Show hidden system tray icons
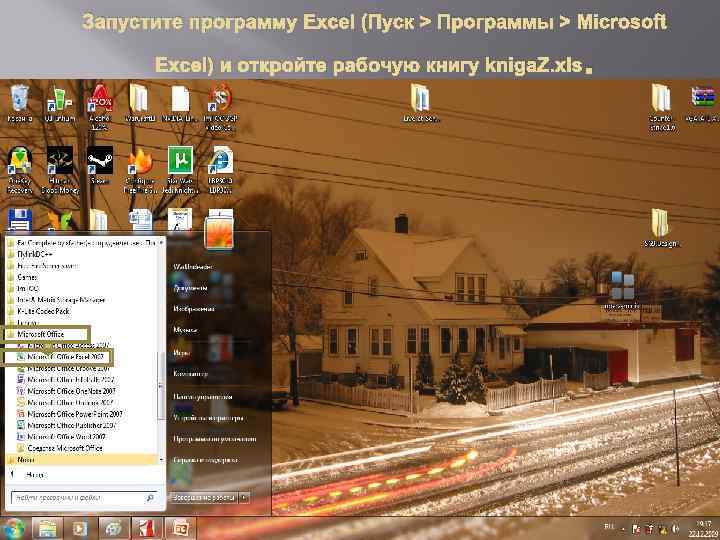This screenshot has width=720, height=540. pyautogui.click(x=624, y=529)
